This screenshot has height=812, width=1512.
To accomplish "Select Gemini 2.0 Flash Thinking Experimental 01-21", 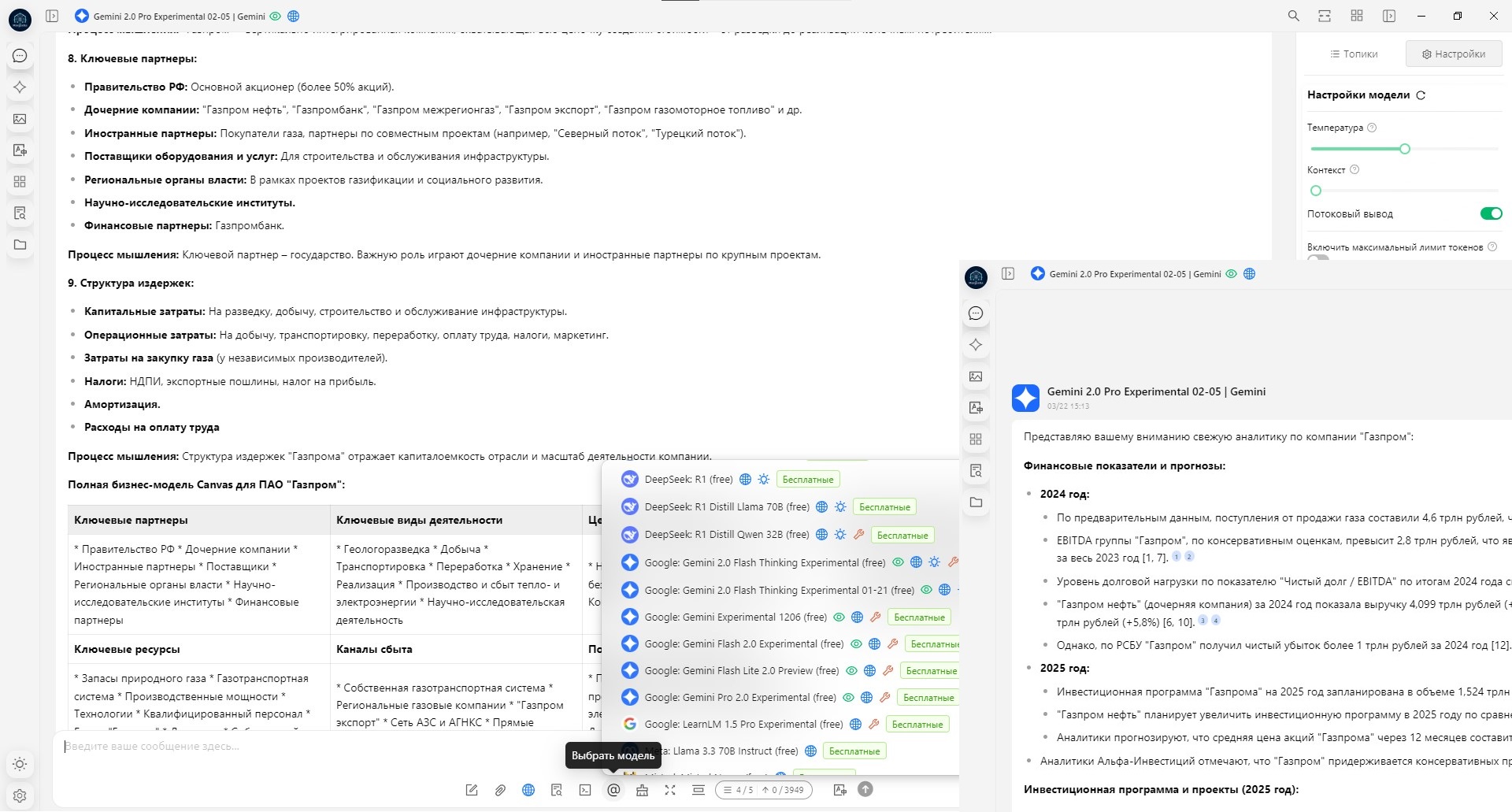I will pyautogui.click(x=780, y=590).
